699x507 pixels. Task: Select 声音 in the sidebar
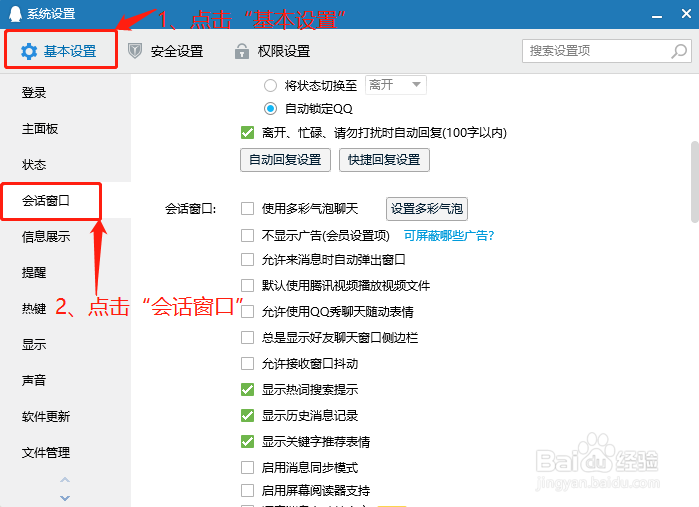(x=34, y=380)
